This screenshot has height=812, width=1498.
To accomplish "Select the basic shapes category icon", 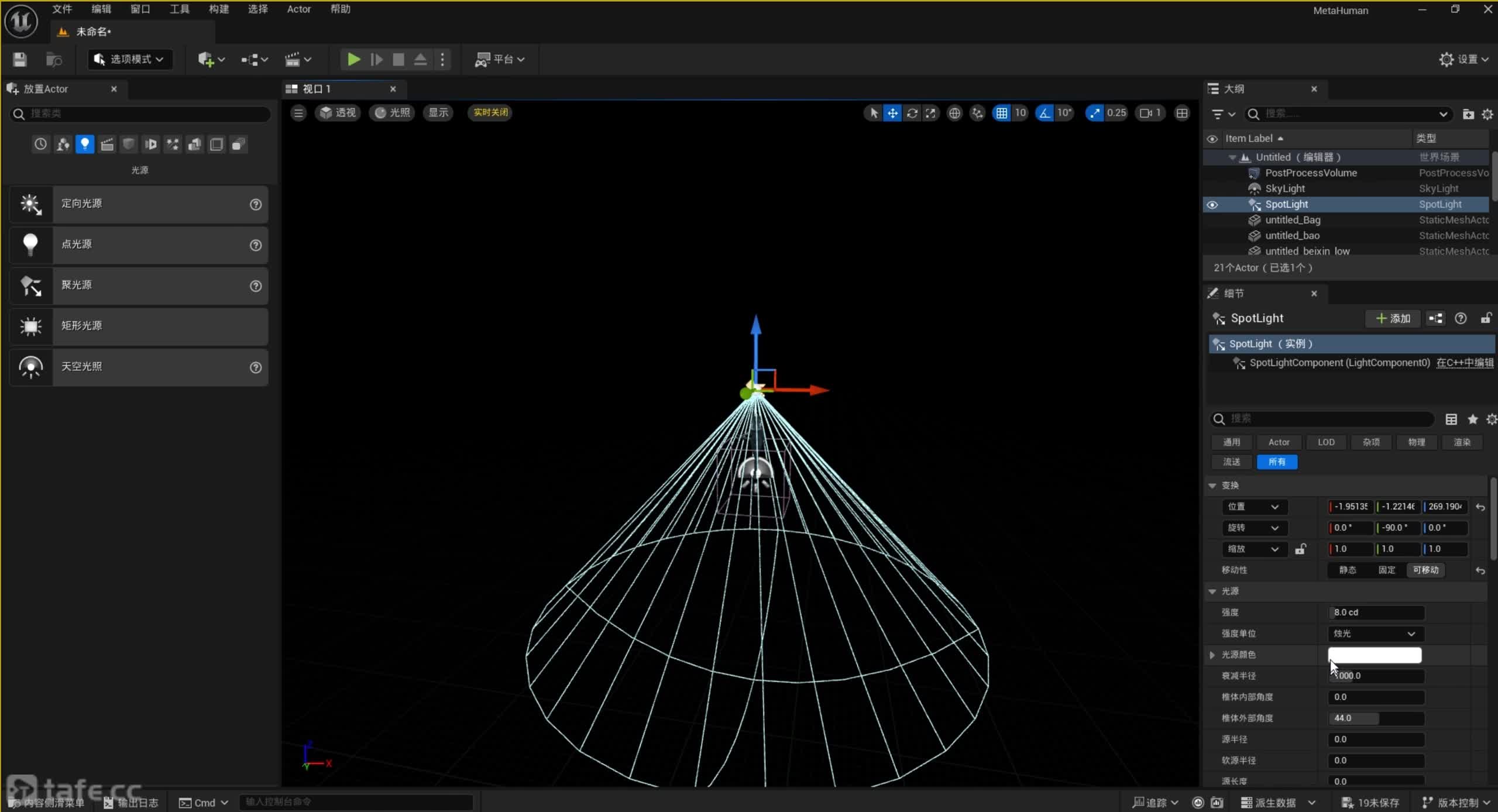I will [63, 144].
